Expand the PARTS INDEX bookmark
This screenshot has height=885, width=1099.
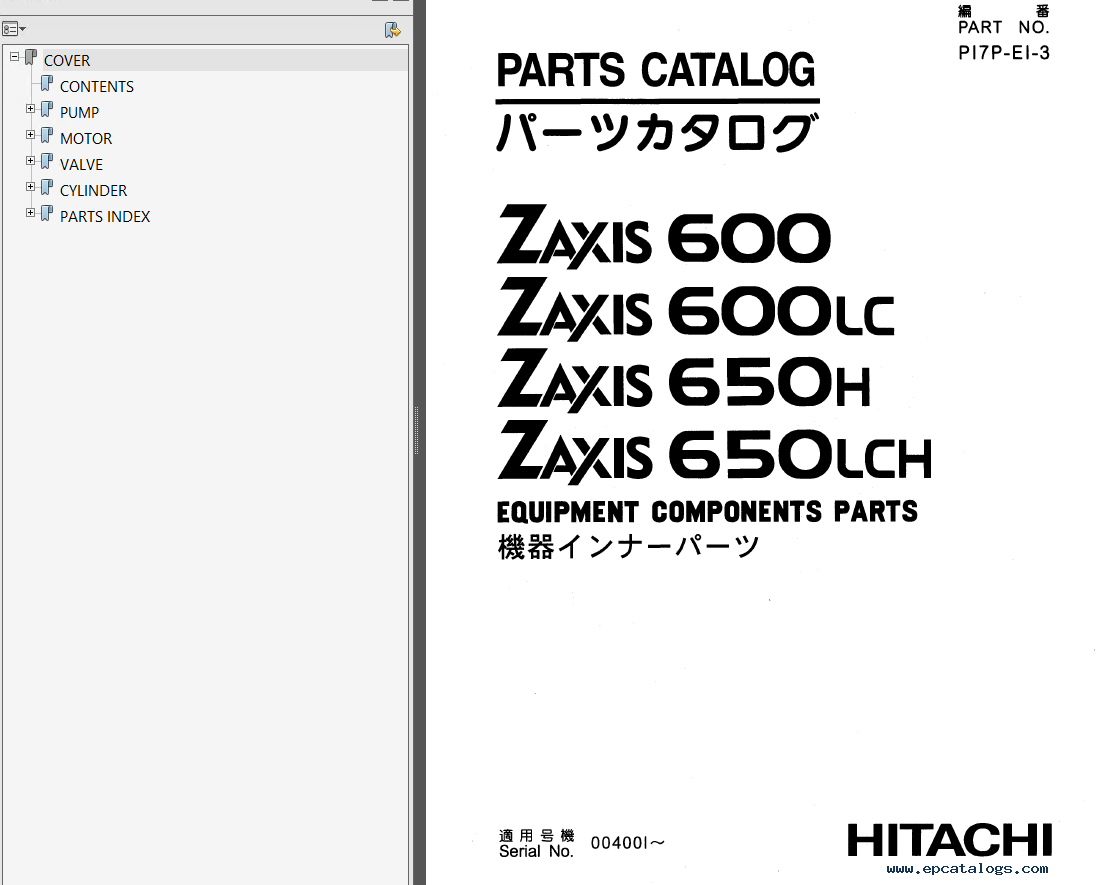tap(30, 212)
